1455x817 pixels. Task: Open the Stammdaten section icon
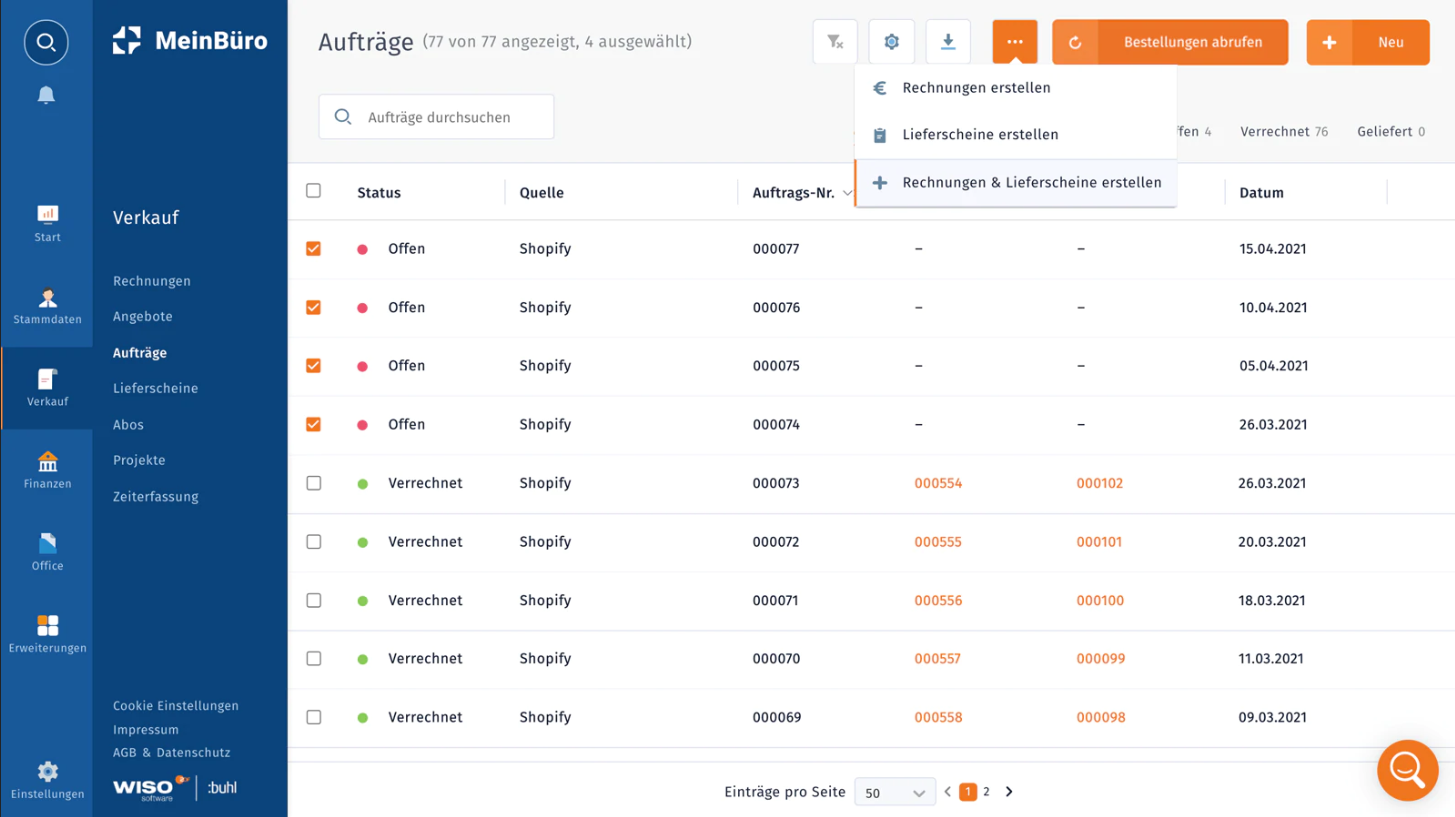click(x=47, y=299)
